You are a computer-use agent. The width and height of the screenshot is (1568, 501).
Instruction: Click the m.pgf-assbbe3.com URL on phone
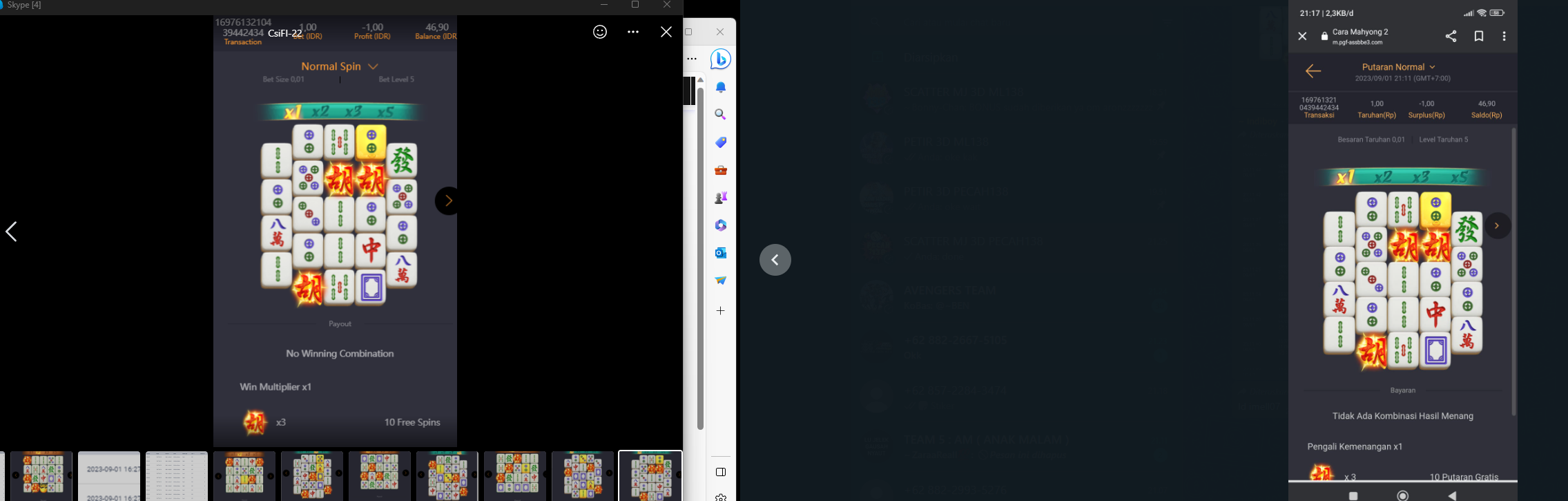(x=1357, y=42)
